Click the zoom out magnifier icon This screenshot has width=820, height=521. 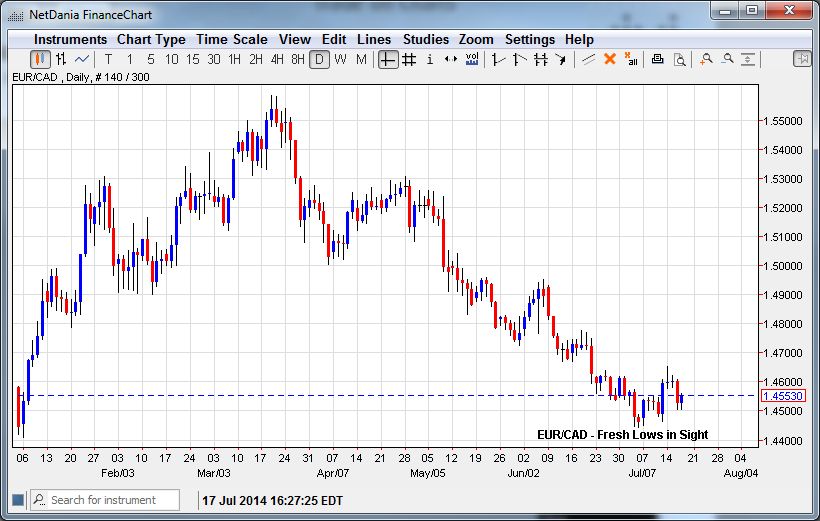click(727, 59)
